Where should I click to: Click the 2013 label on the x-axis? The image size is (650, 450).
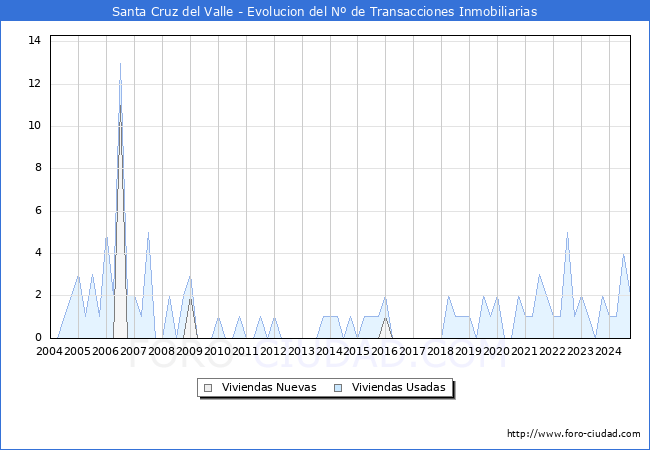(x=301, y=352)
